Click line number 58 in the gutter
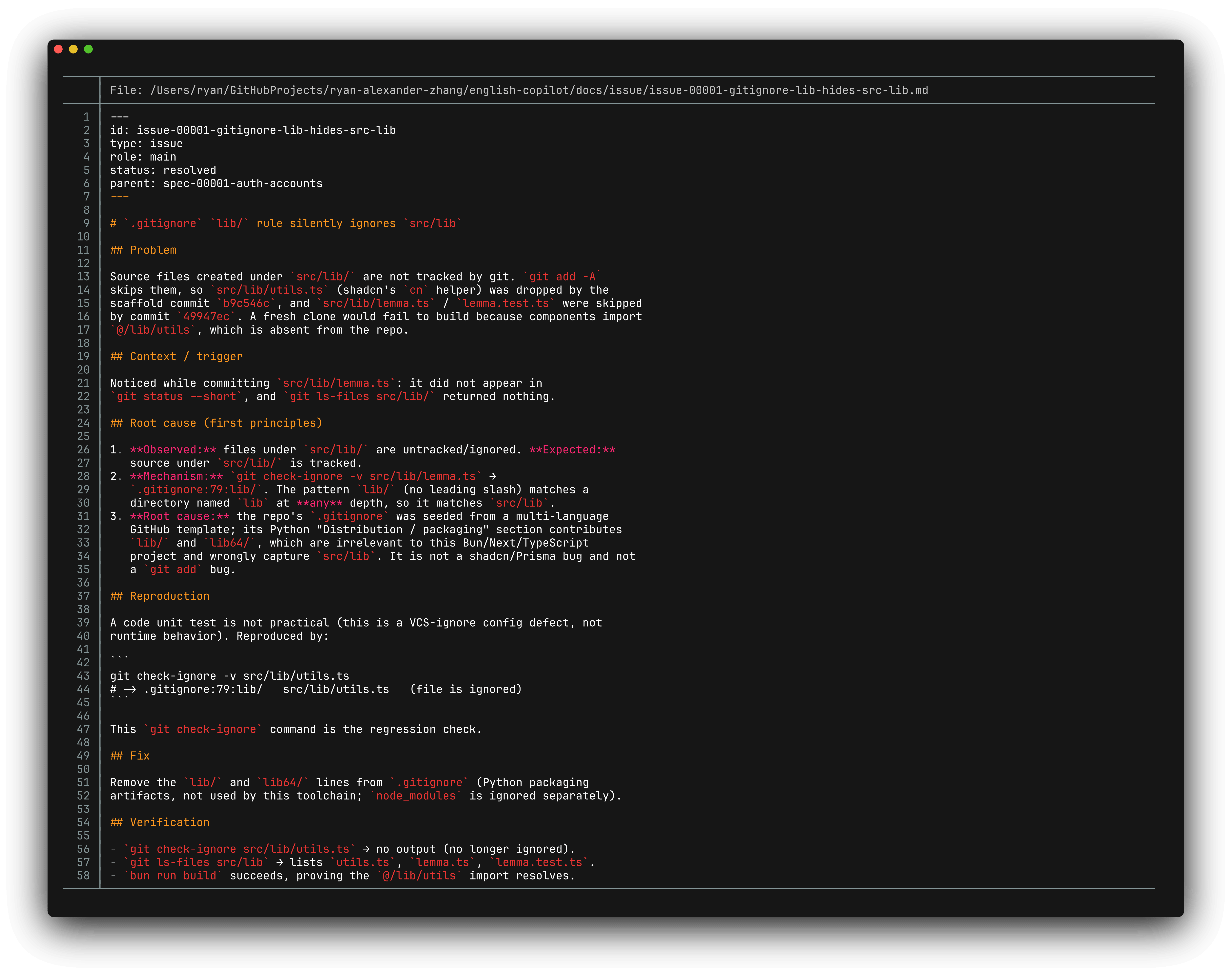1232x973 pixels. pos(83,876)
